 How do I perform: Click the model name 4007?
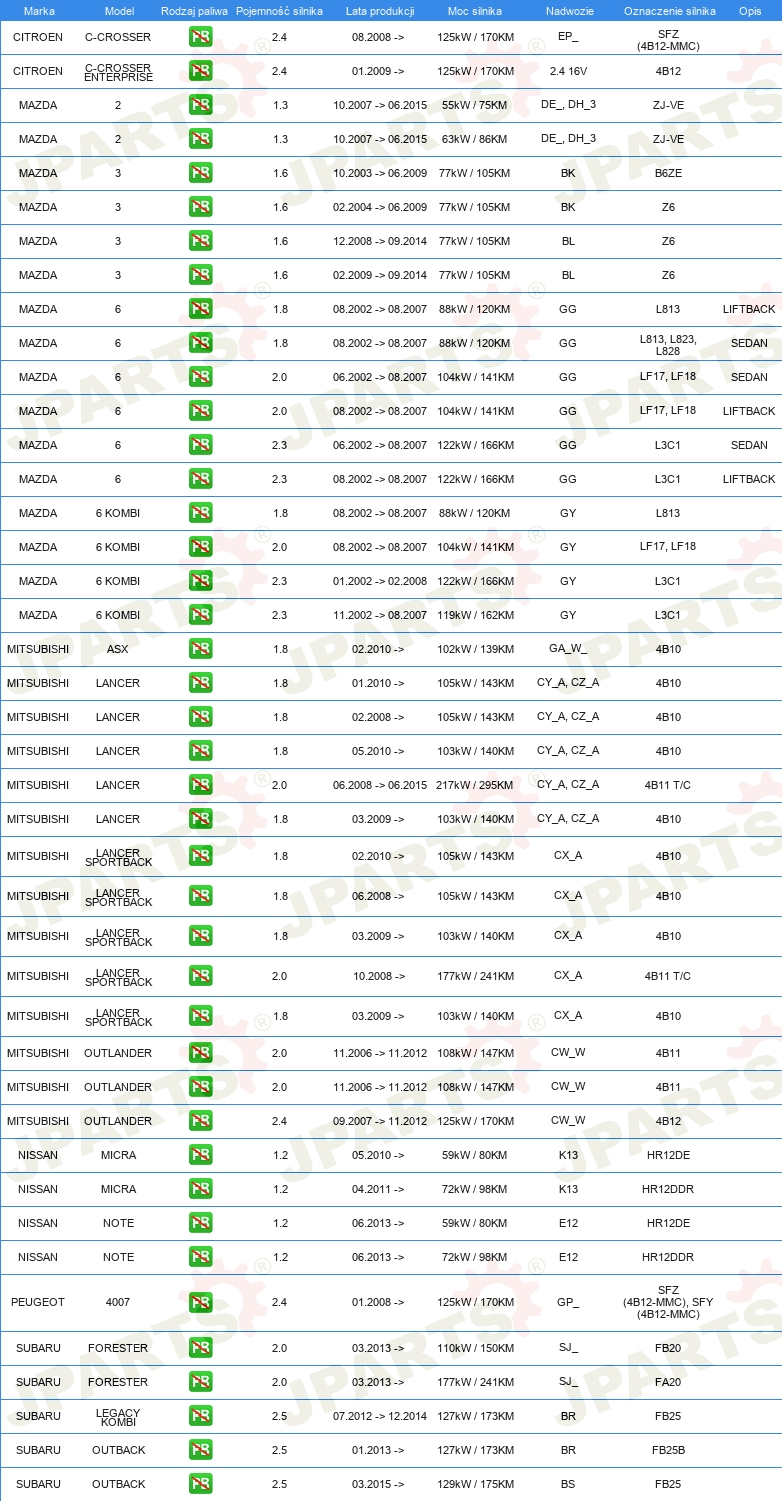point(118,1302)
